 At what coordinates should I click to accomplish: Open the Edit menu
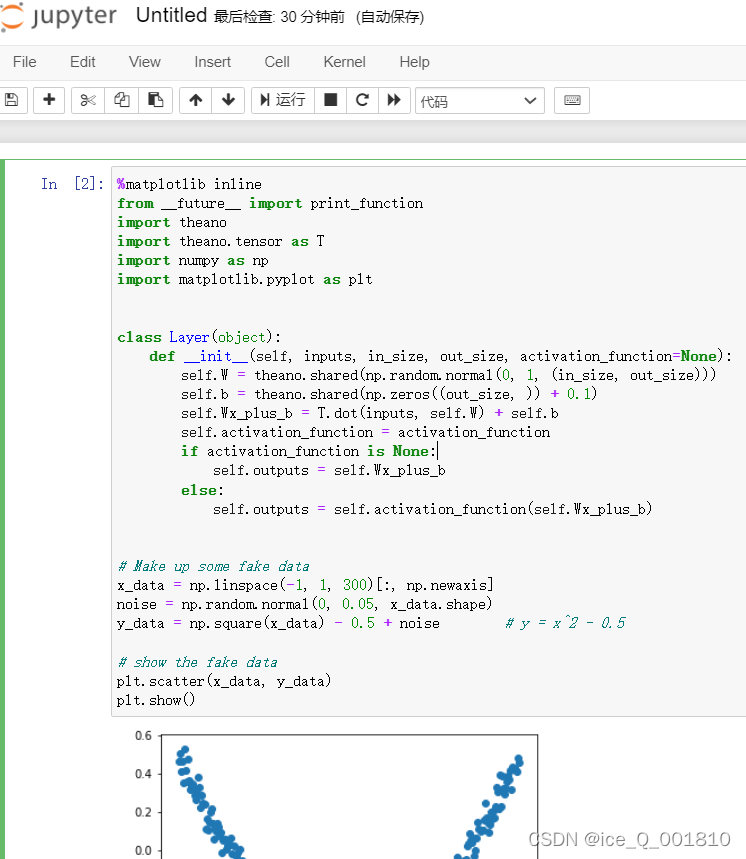tap(83, 62)
